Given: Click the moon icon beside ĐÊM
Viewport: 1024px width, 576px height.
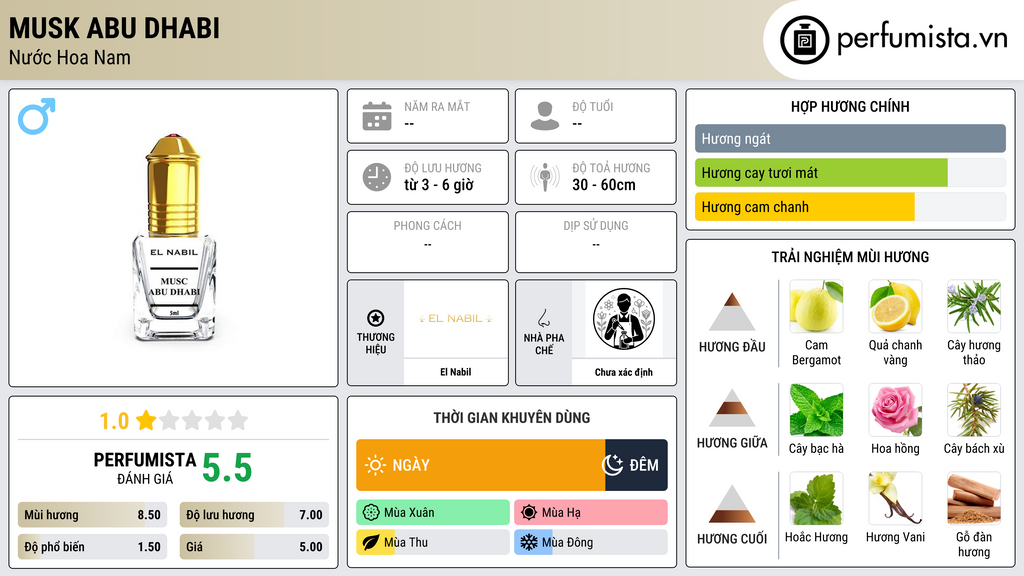Looking at the screenshot, I should (612, 465).
